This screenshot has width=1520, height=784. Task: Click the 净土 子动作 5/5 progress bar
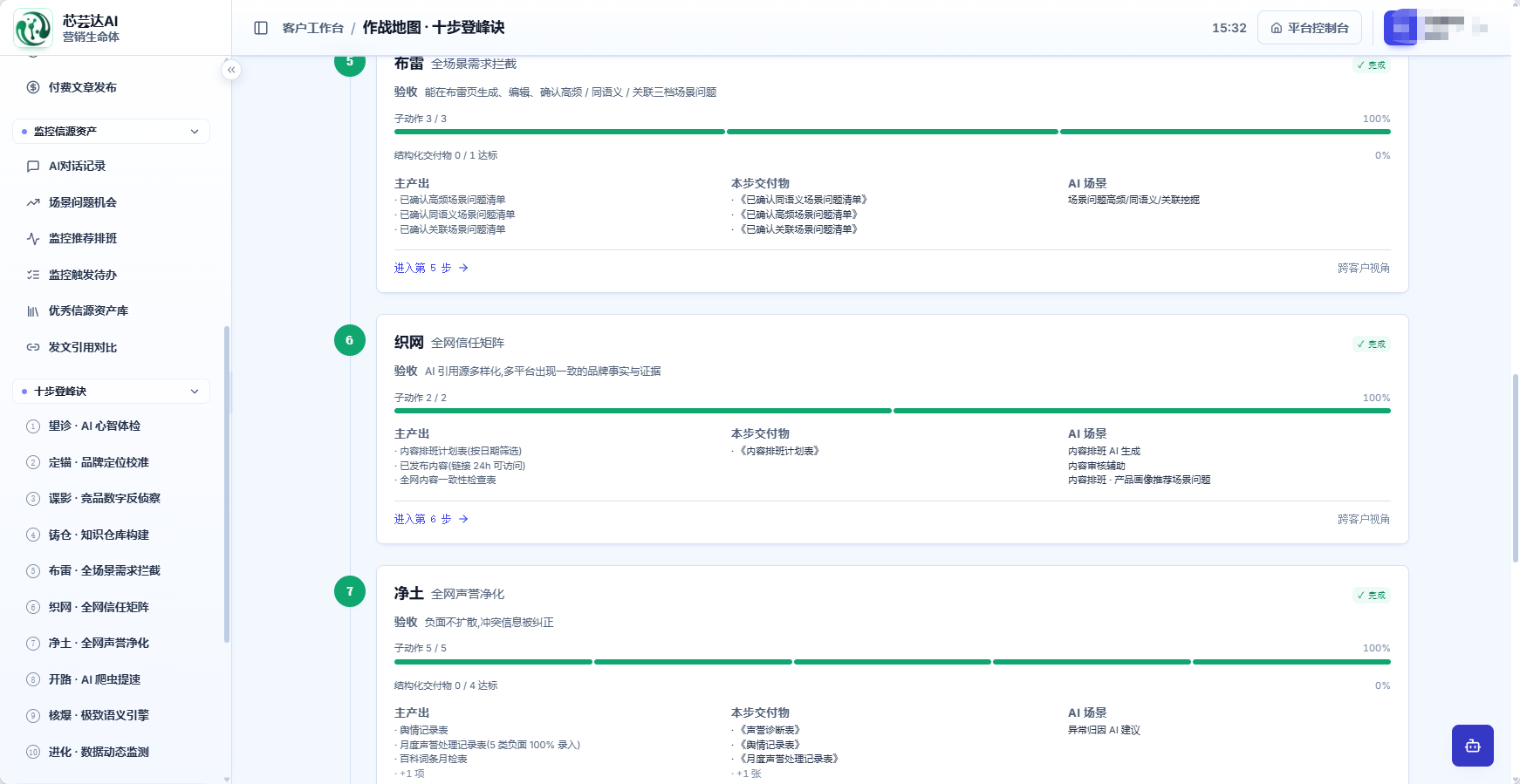tap(892, 662)
